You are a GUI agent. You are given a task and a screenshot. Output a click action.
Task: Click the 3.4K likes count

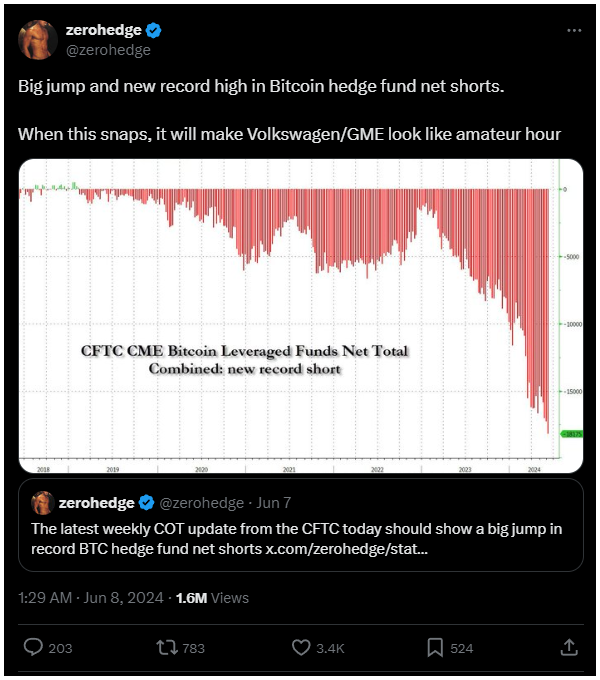[330, 648]
